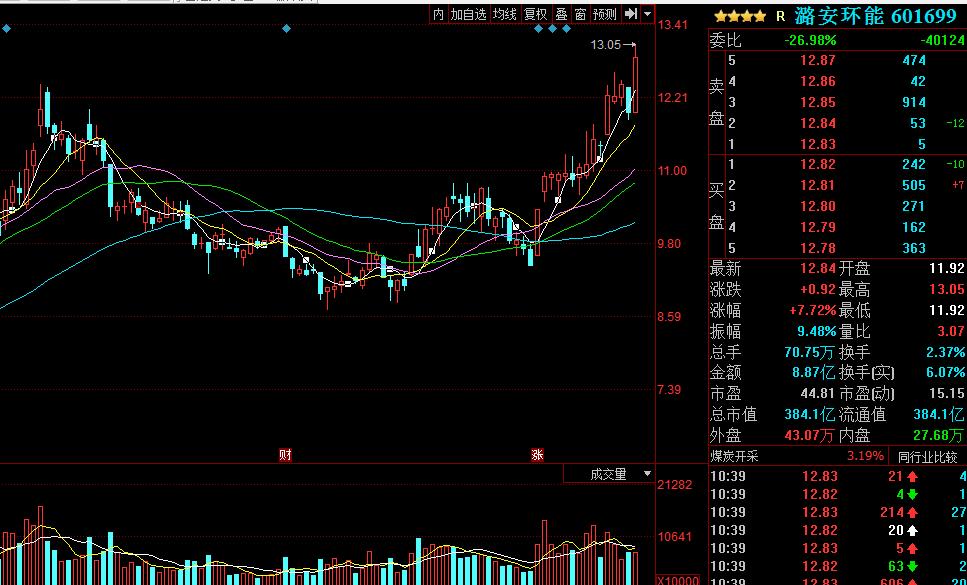This screenshot has width=967, height=585.
Task: Open the 复权 adjustment option
Action: coord(535,14)
